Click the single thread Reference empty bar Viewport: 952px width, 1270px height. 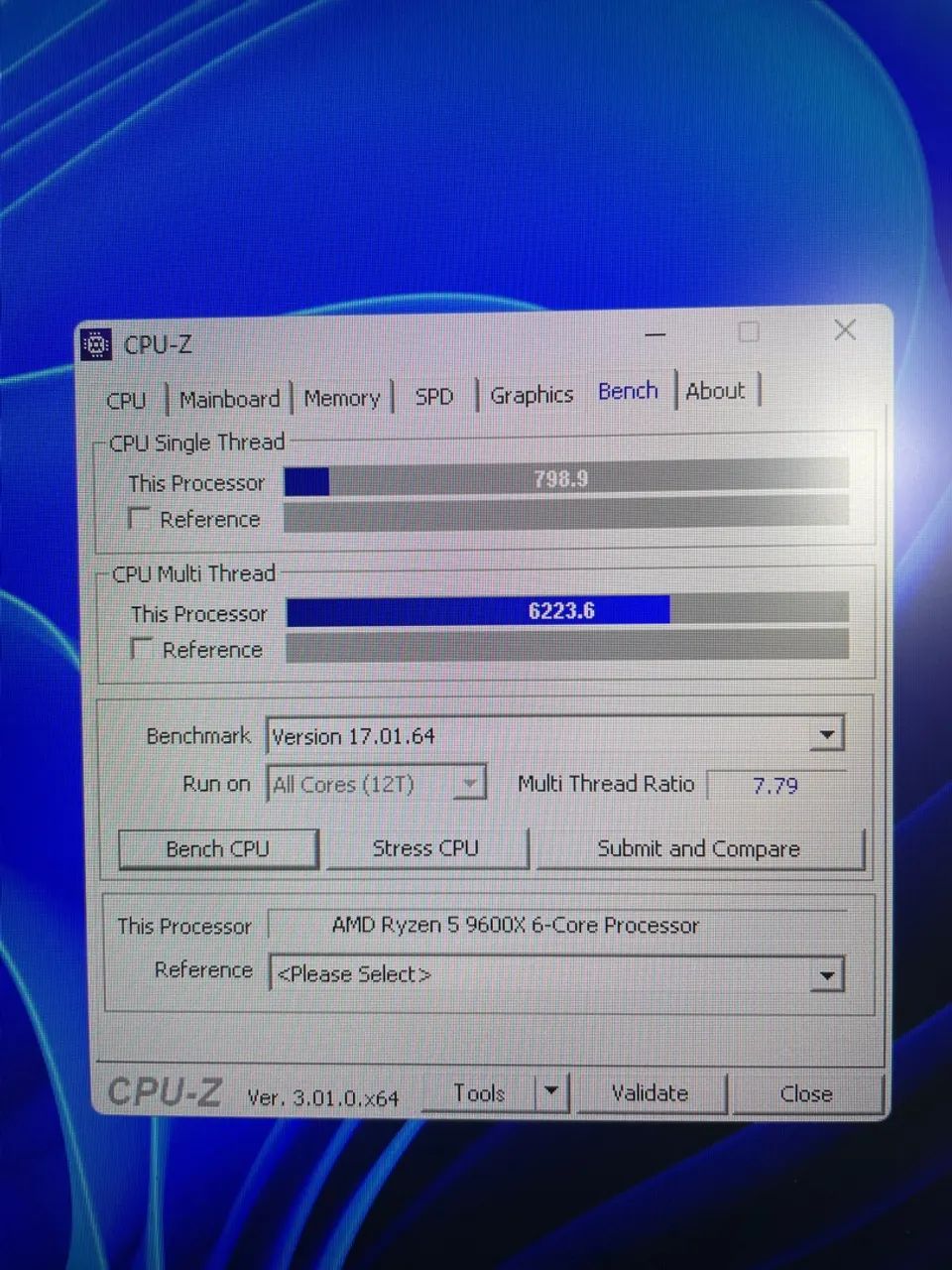coord(566,516)
